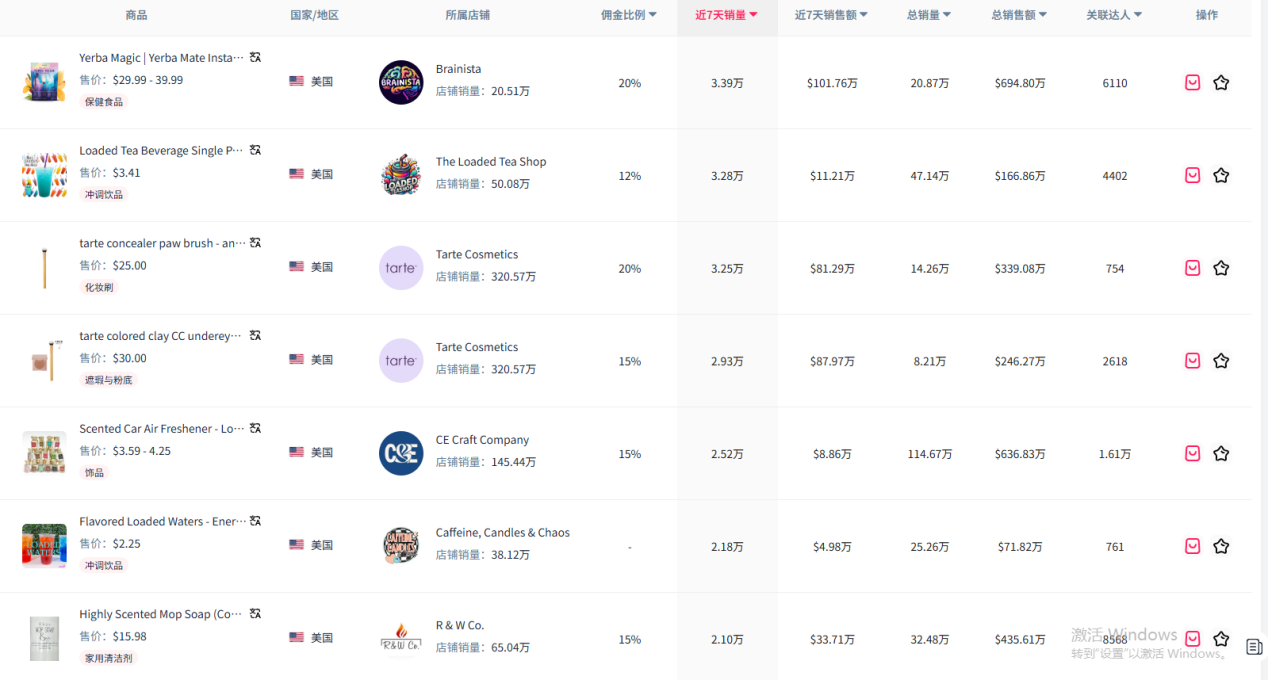Toggle star on Highly Scented Mop Soap row
The image size is (1268, 680).
(x=1221, y=639)
